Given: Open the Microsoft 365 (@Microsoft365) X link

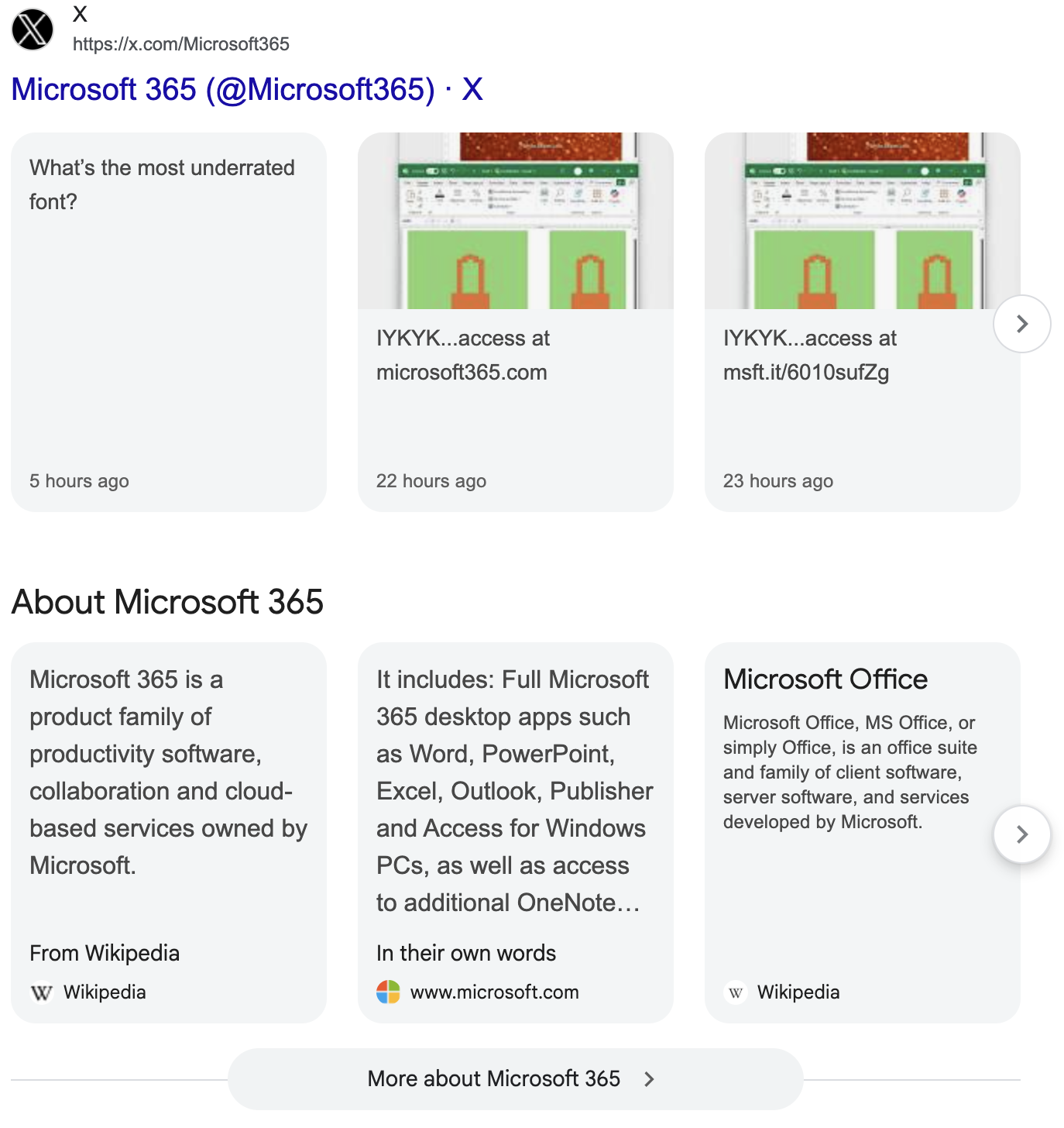Looking at the screenshot, I should [x=247, y=90].
